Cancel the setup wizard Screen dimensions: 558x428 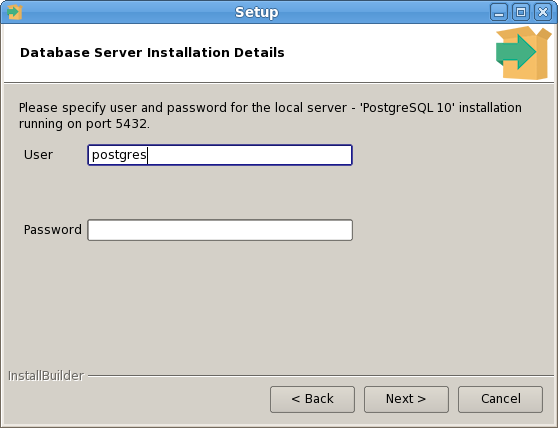point(500,399)
